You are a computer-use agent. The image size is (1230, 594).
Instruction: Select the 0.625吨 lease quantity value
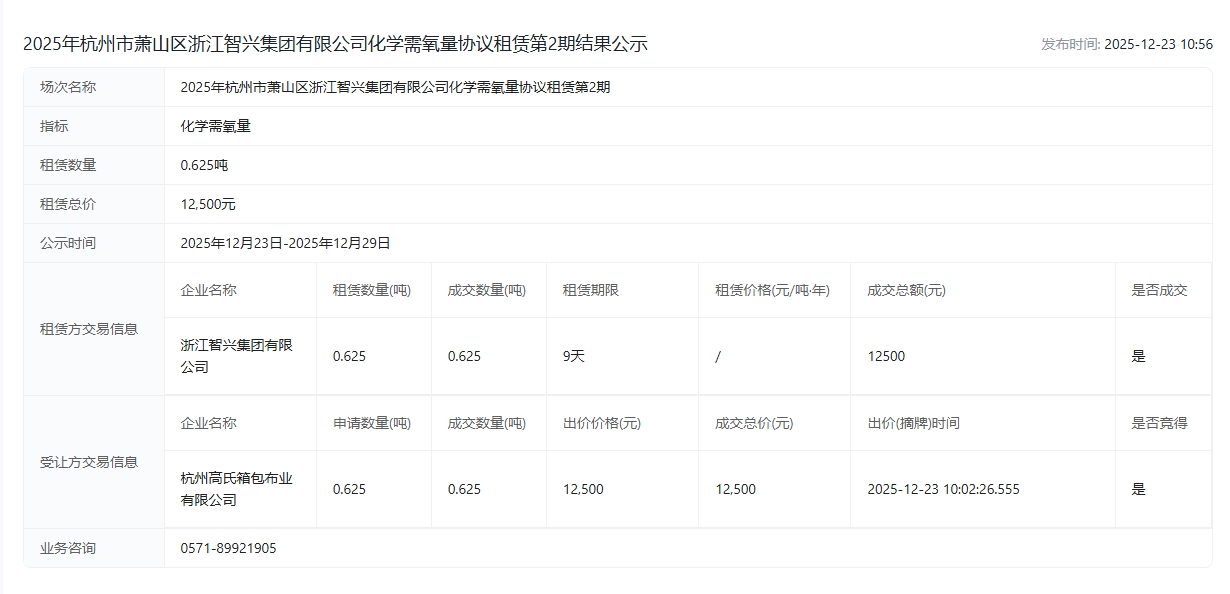pyautogui.click(x=204, y=165)
